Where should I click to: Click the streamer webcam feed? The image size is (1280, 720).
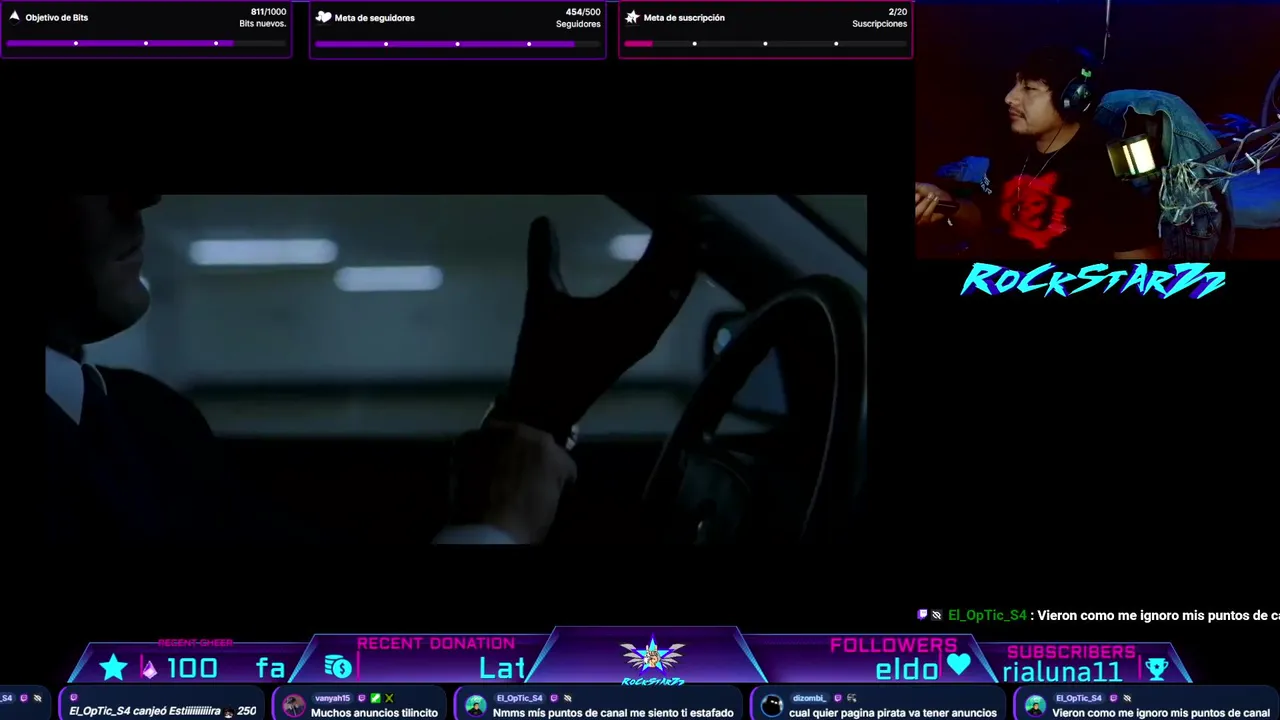(1097, 130)
